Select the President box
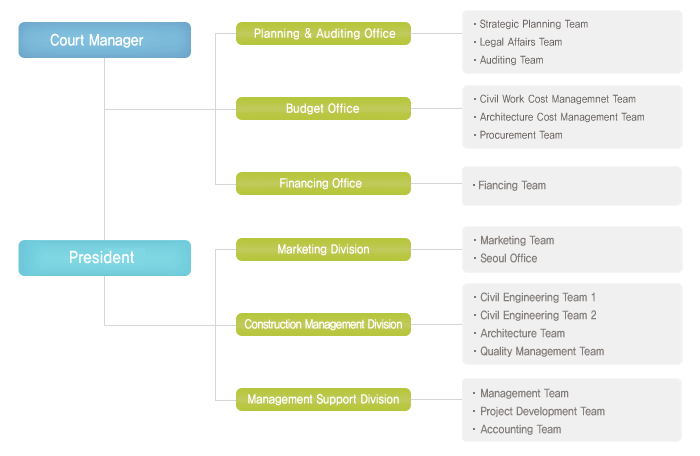 (104, 258)
